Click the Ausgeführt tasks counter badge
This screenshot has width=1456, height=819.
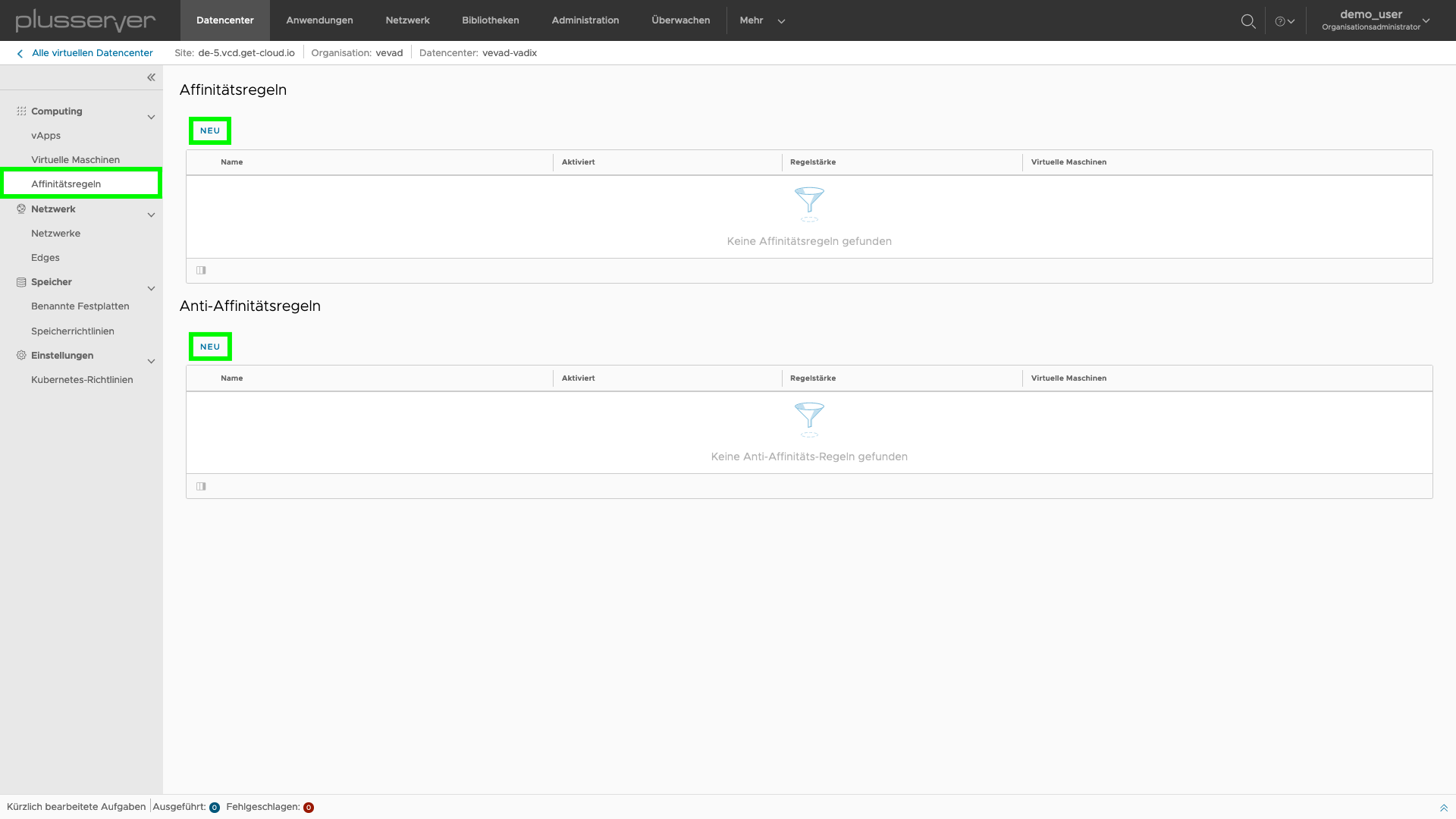(214, 807)
